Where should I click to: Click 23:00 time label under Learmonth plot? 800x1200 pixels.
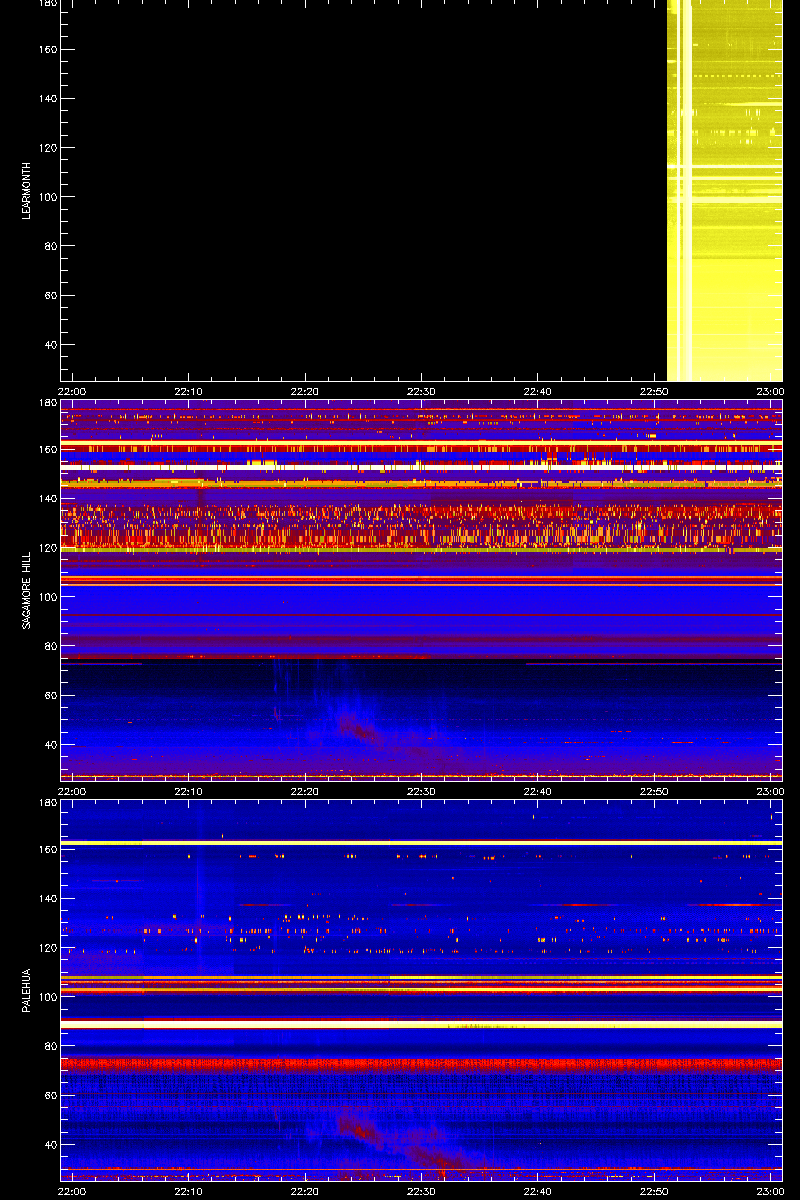pyautogui.click(x=770, y=391)
